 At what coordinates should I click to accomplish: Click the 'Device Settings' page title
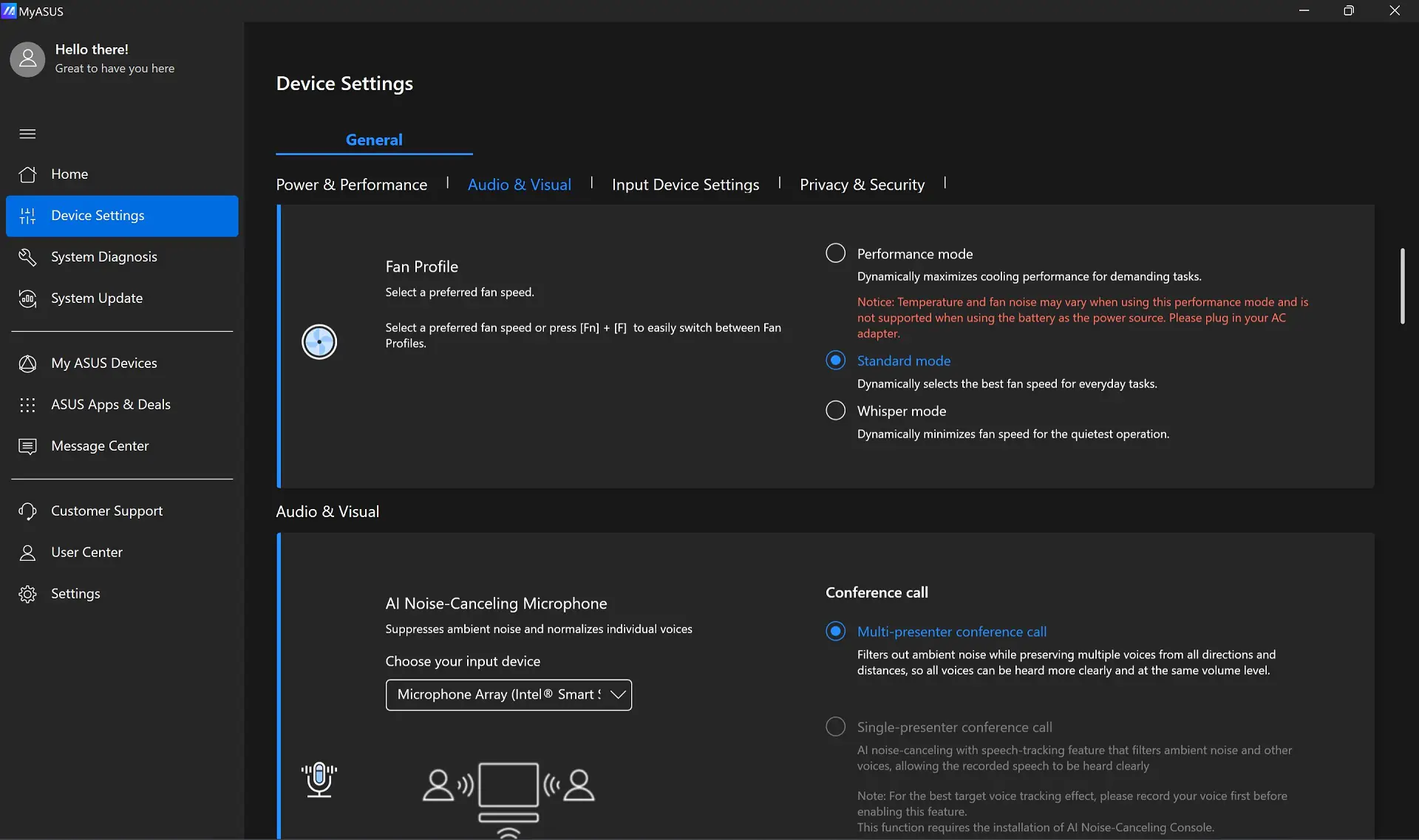point(344,83)
